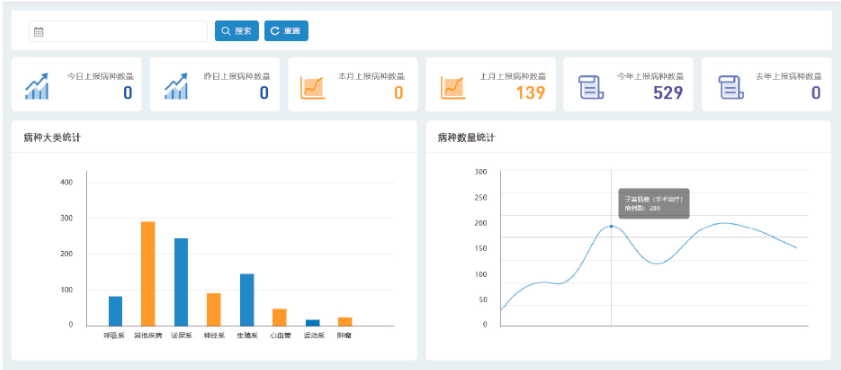Click the 本月上报病种数量 label
The height and width of the screenshot is (370, 841).
tap(372, 76)
